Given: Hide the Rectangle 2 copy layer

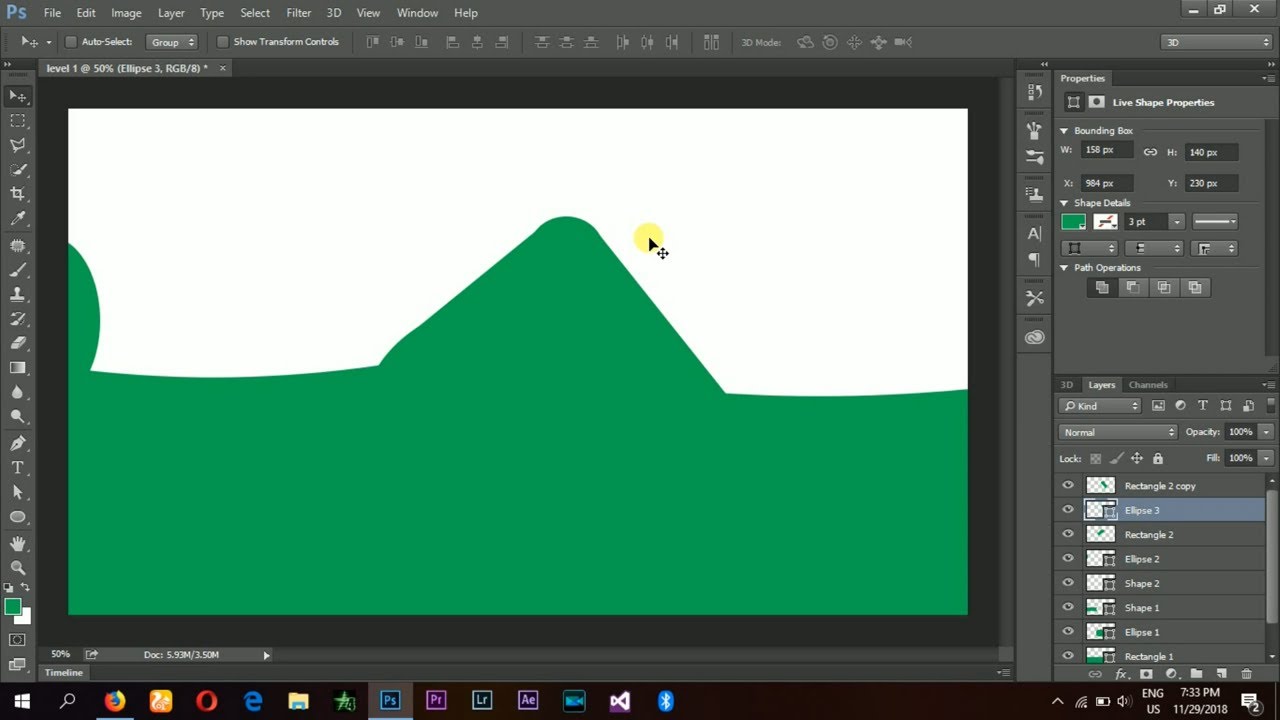Looking at the screenshot, I should 1068,485.
